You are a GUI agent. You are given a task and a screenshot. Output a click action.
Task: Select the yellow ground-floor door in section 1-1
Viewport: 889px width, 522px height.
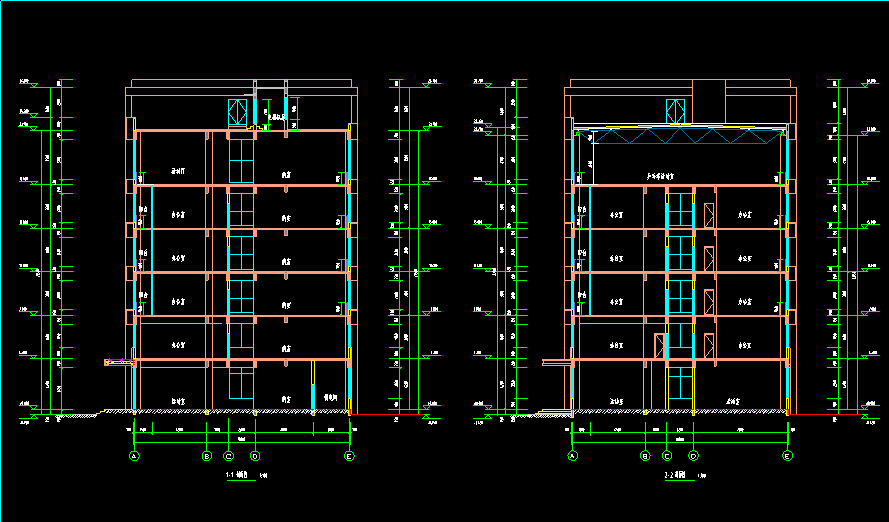(313, 385)
